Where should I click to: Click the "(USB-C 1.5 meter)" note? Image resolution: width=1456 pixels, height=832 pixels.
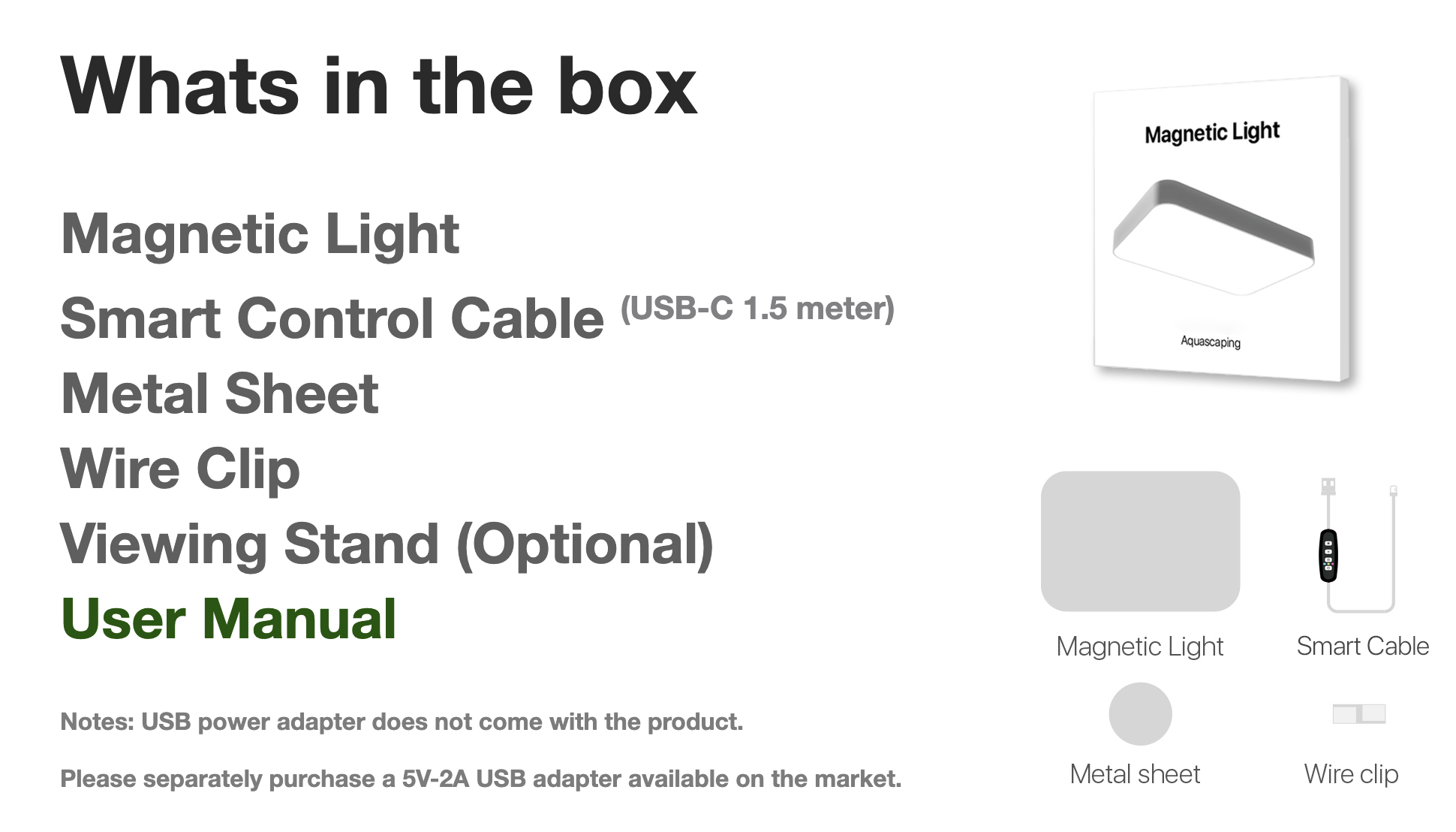click(757, 309)
